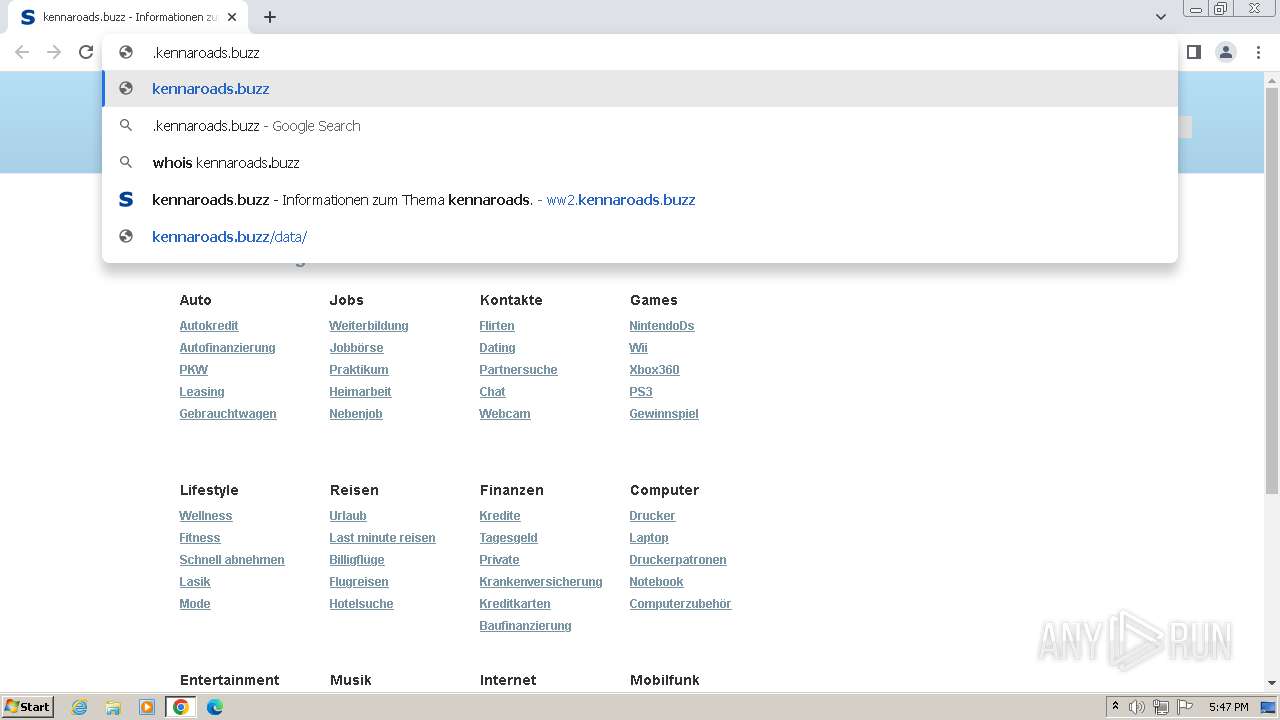Click the Jobbörse link
Image resolution: width=1280 pixels, height=720 pixels.
[356, 348]
